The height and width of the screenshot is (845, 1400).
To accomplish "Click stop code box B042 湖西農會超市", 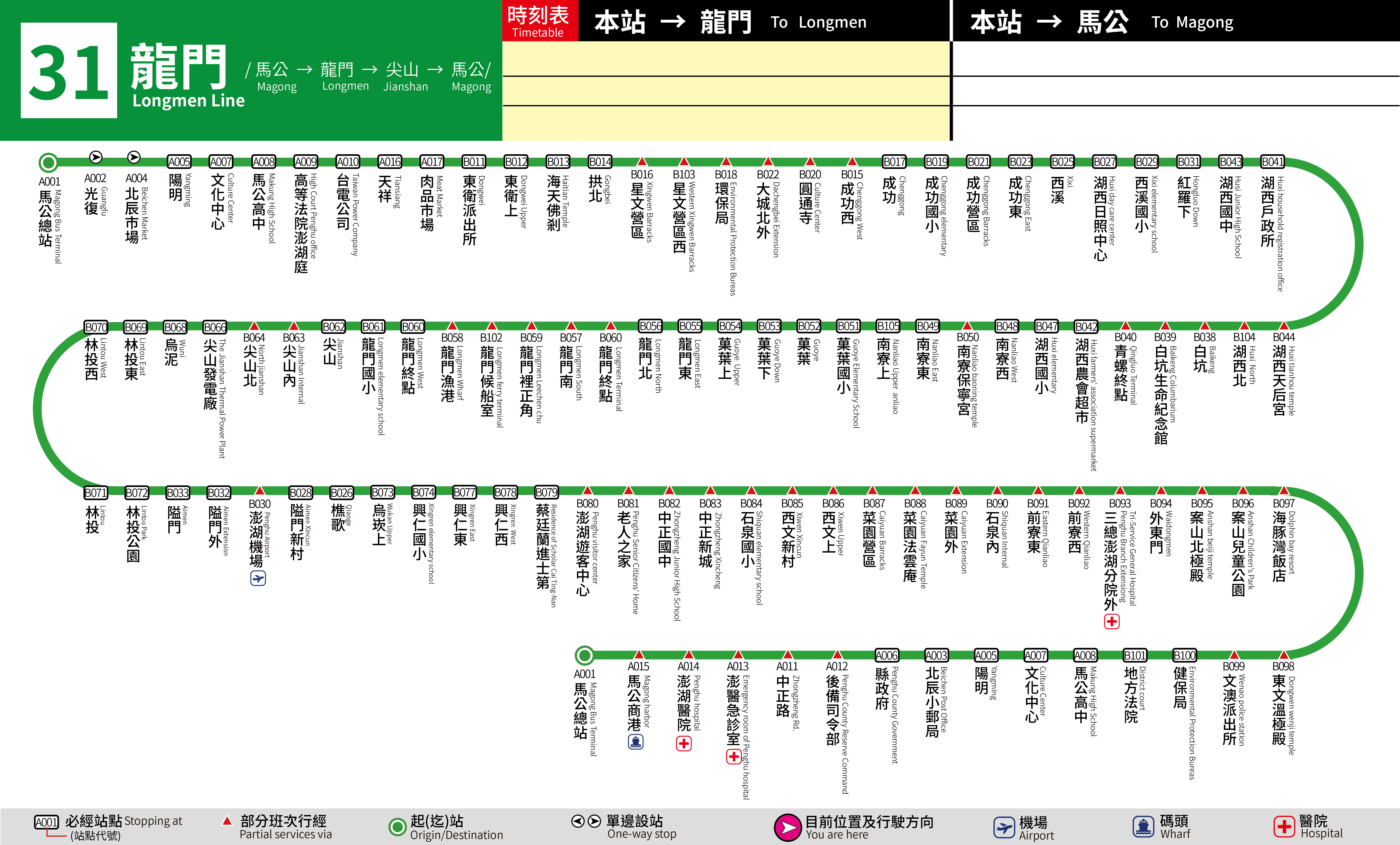I will coord(1086,327).
